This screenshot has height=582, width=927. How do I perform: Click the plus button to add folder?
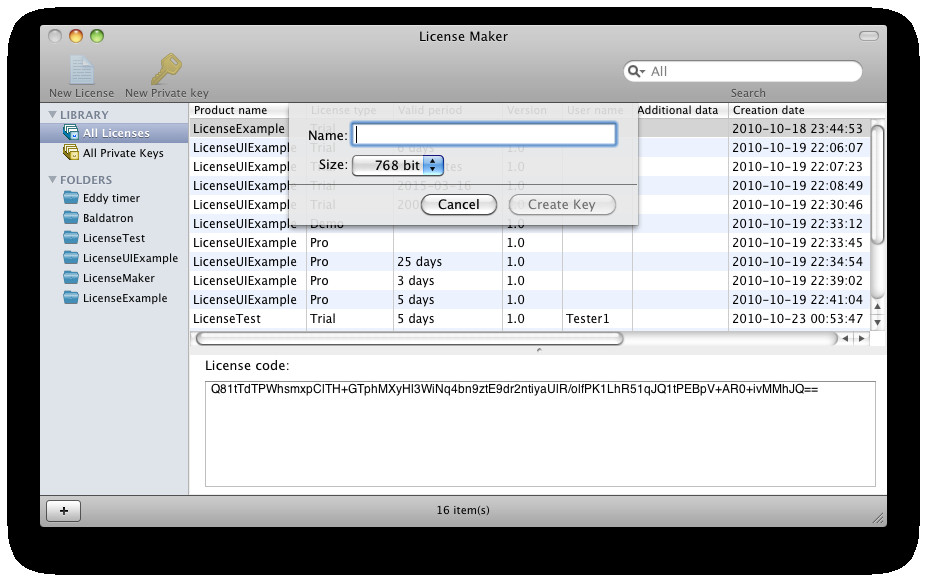(x=64, y=510)
